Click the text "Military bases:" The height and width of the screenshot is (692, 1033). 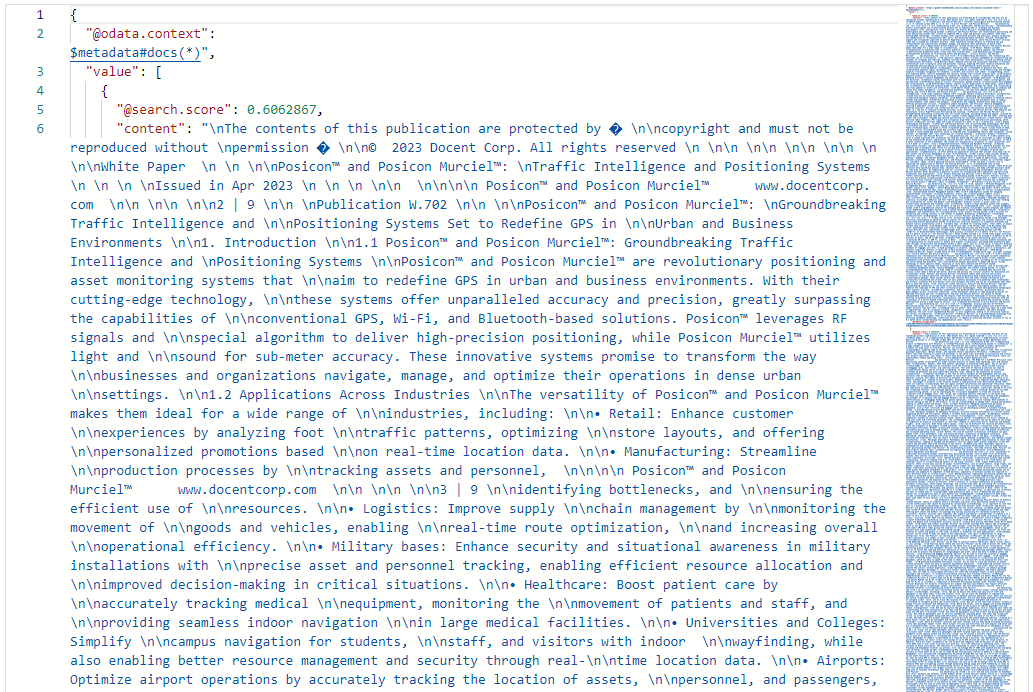pos(389,547)
